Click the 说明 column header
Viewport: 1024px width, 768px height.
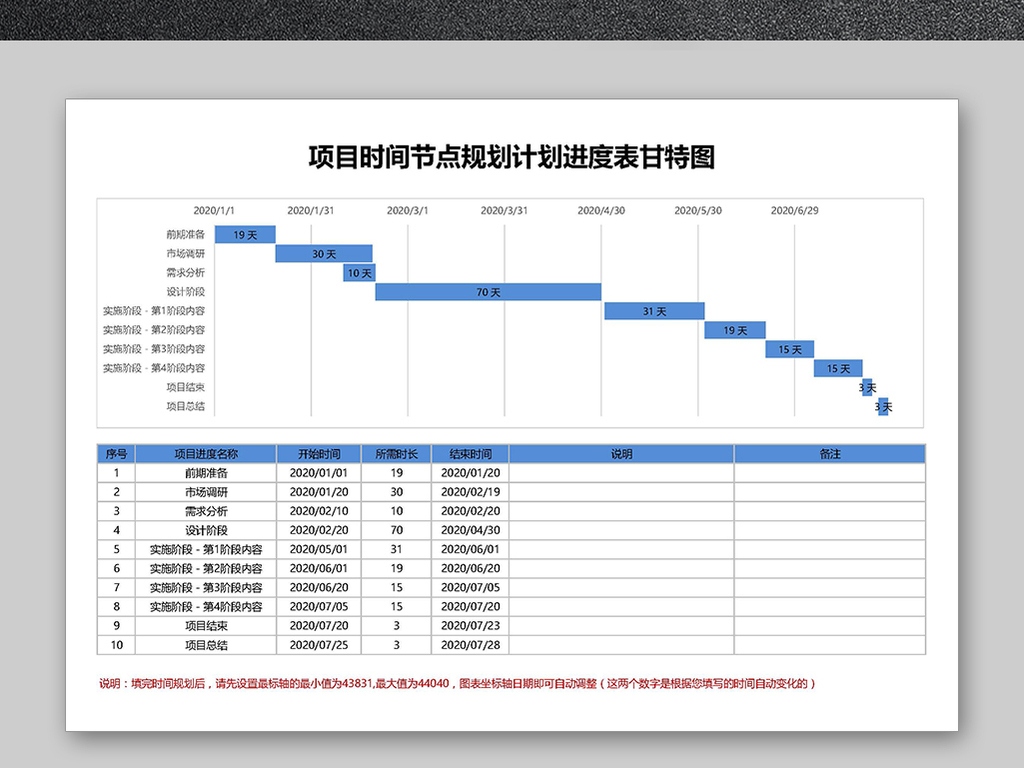(621, 454)
